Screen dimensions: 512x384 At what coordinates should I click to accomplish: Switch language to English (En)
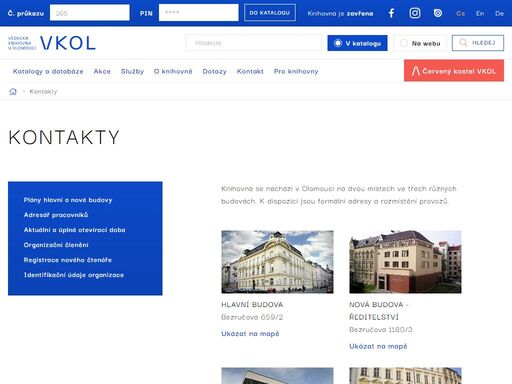point(480,13)
